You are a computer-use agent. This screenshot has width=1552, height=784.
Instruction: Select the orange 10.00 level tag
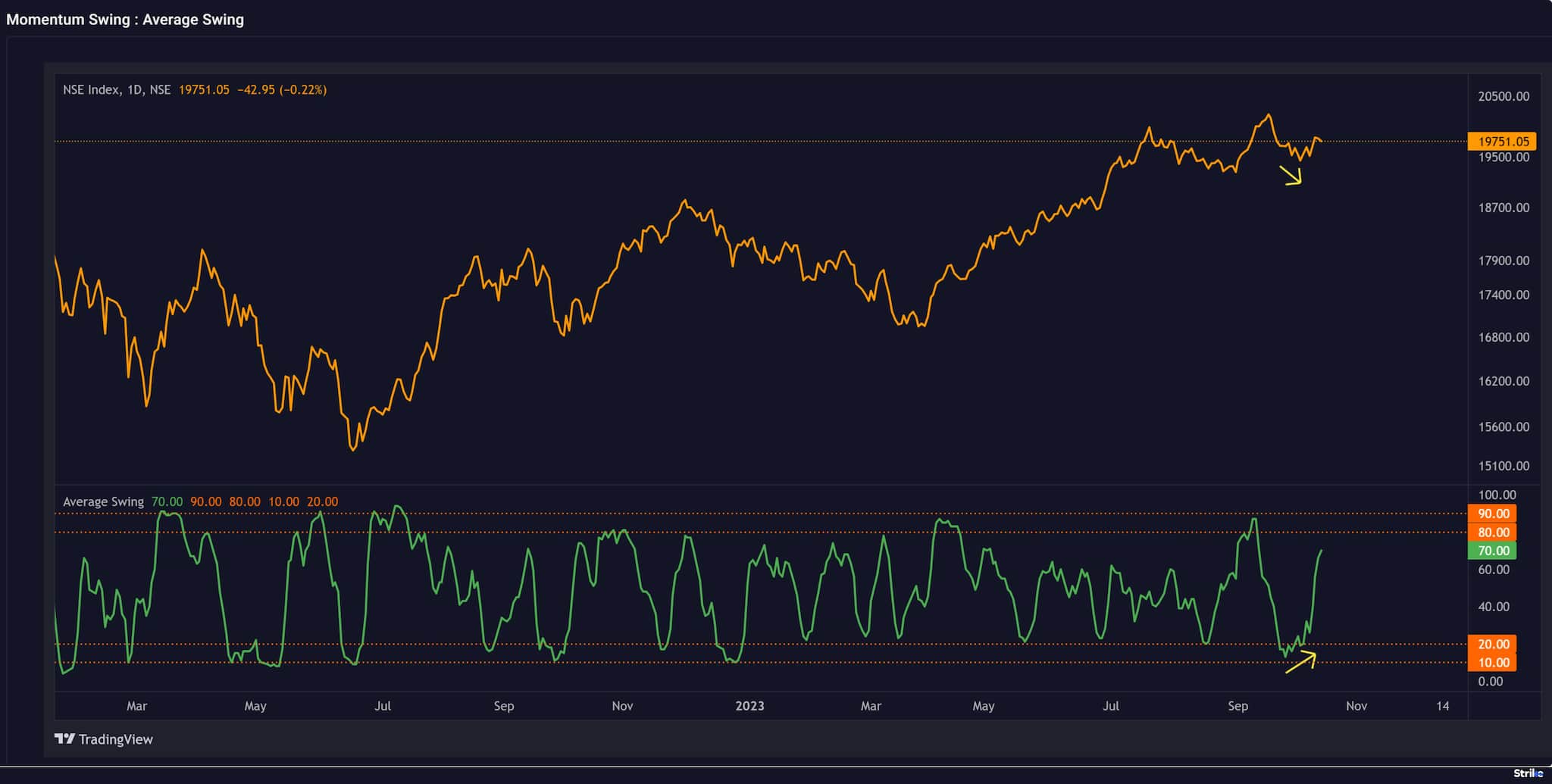click(x=1492, y=663)
